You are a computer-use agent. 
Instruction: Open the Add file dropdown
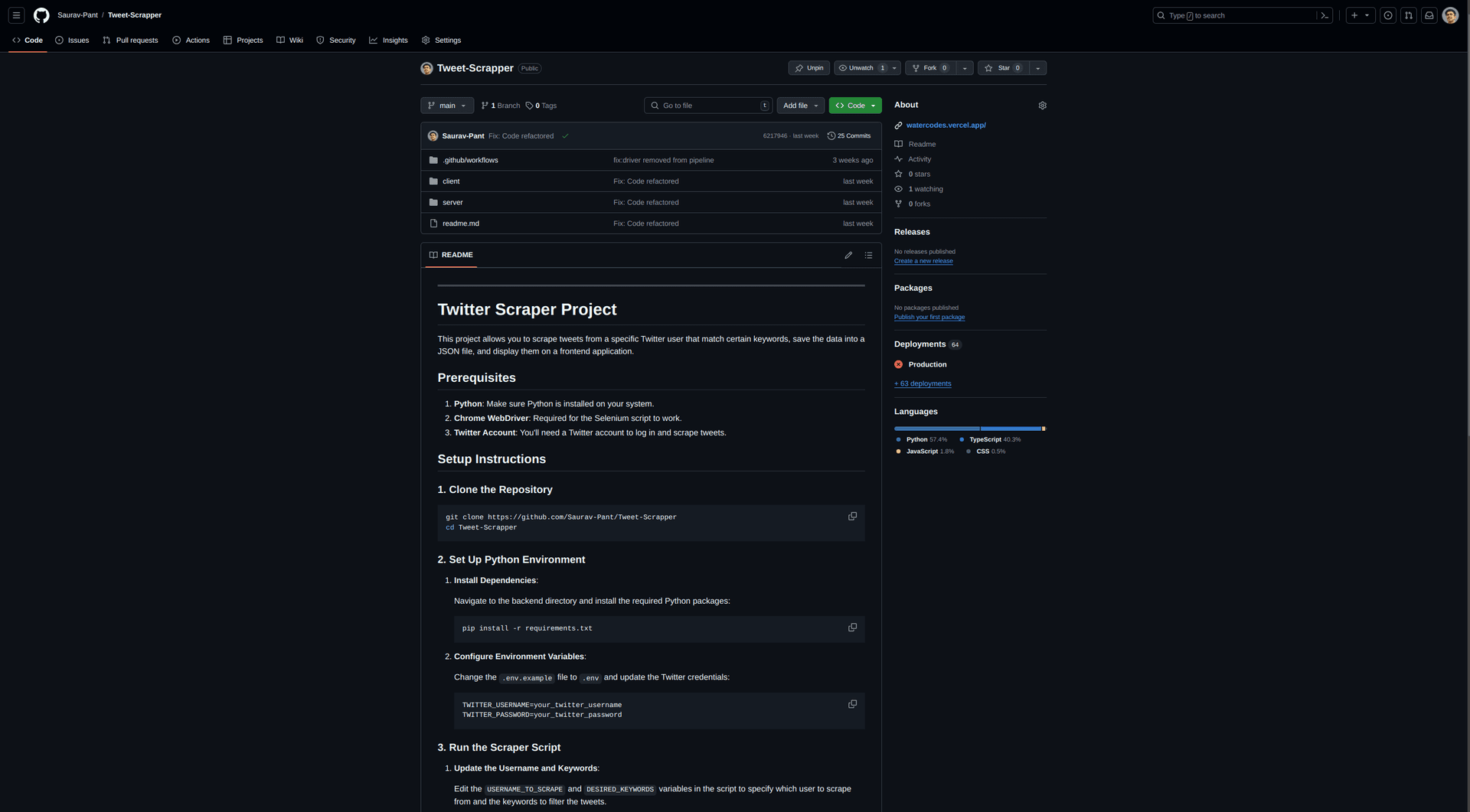coord(801,106)
